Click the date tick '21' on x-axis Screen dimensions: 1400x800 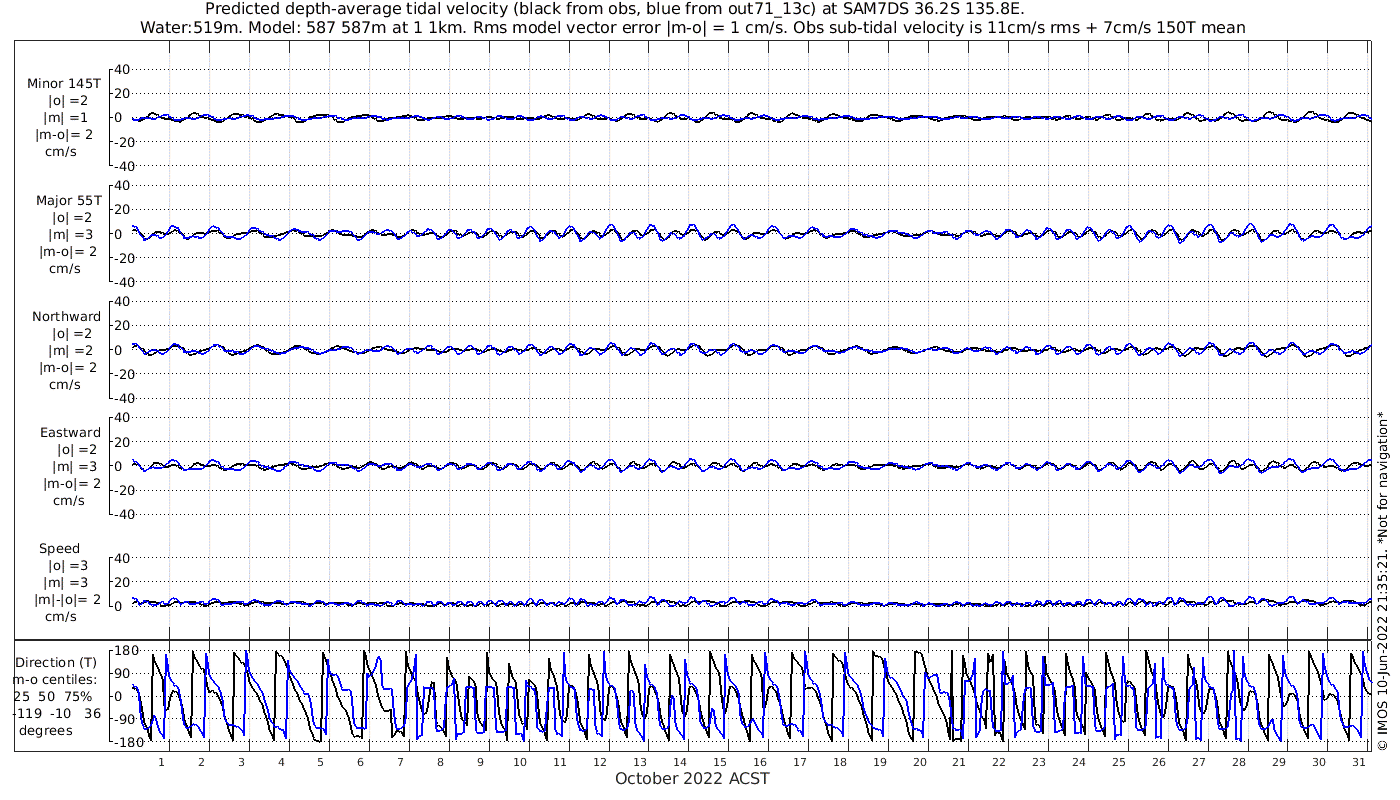tap(959, 762)
